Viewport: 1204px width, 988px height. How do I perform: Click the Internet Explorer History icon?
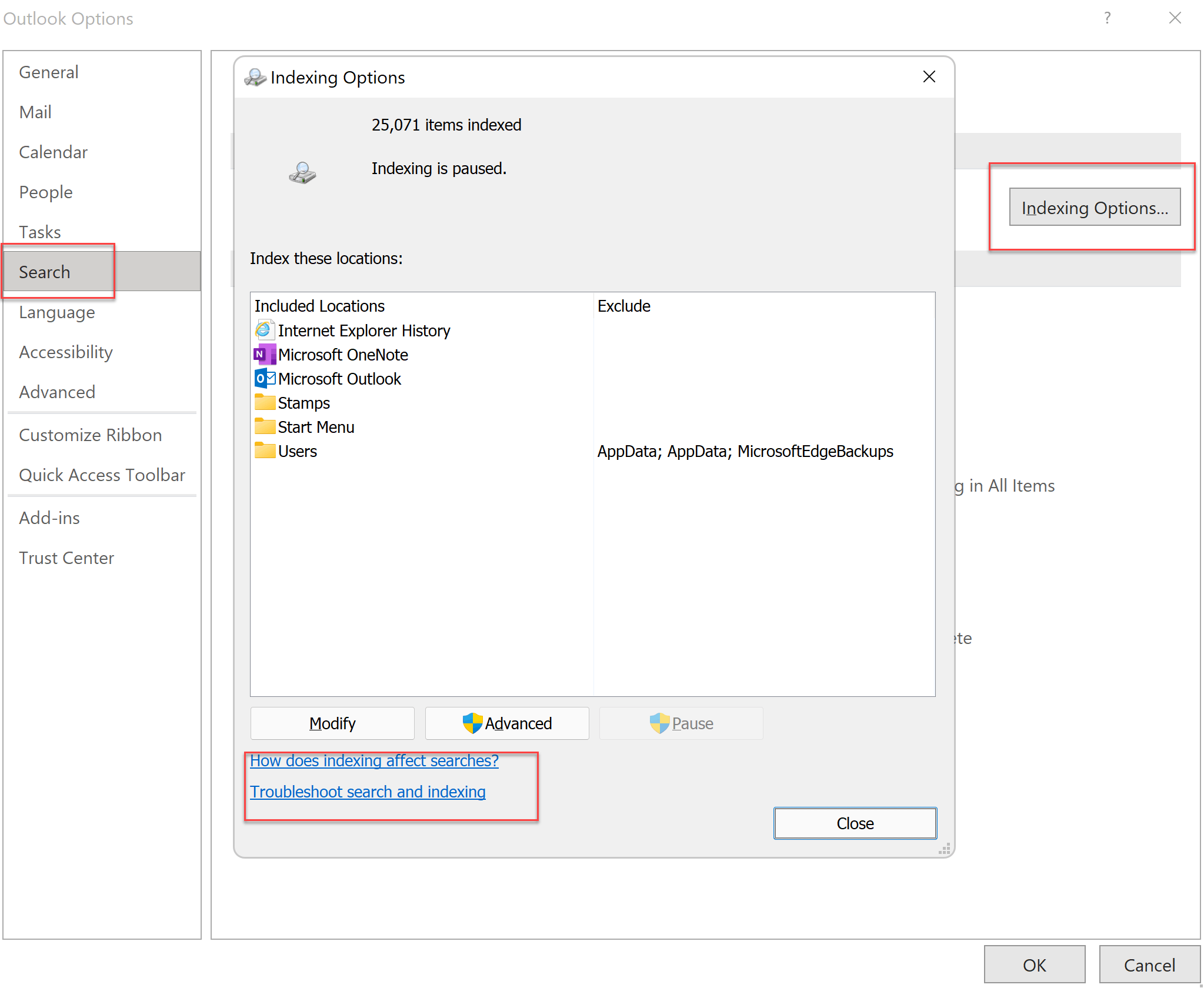[x=264, y=330]
